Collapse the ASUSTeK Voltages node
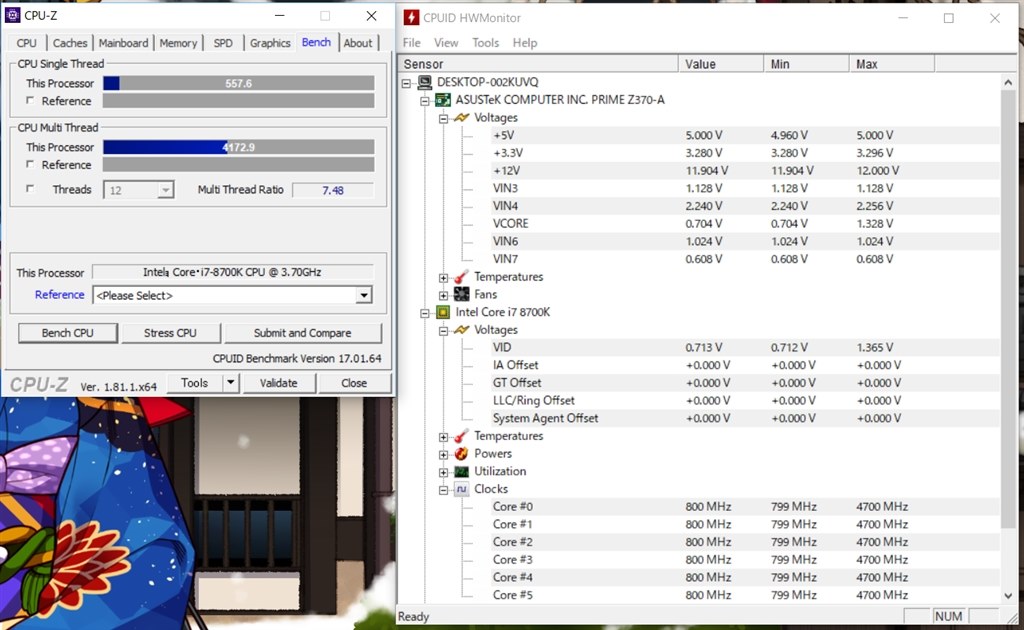Image resolution: width=1024 pixels, height=630 pixels. [x=443, y=118]
